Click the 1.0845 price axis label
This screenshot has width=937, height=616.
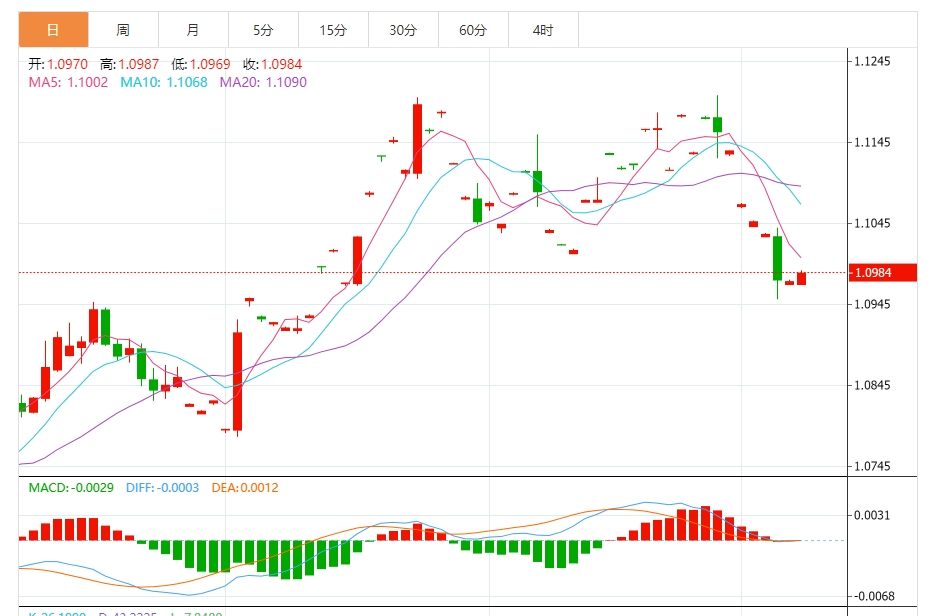coord(872,385)
